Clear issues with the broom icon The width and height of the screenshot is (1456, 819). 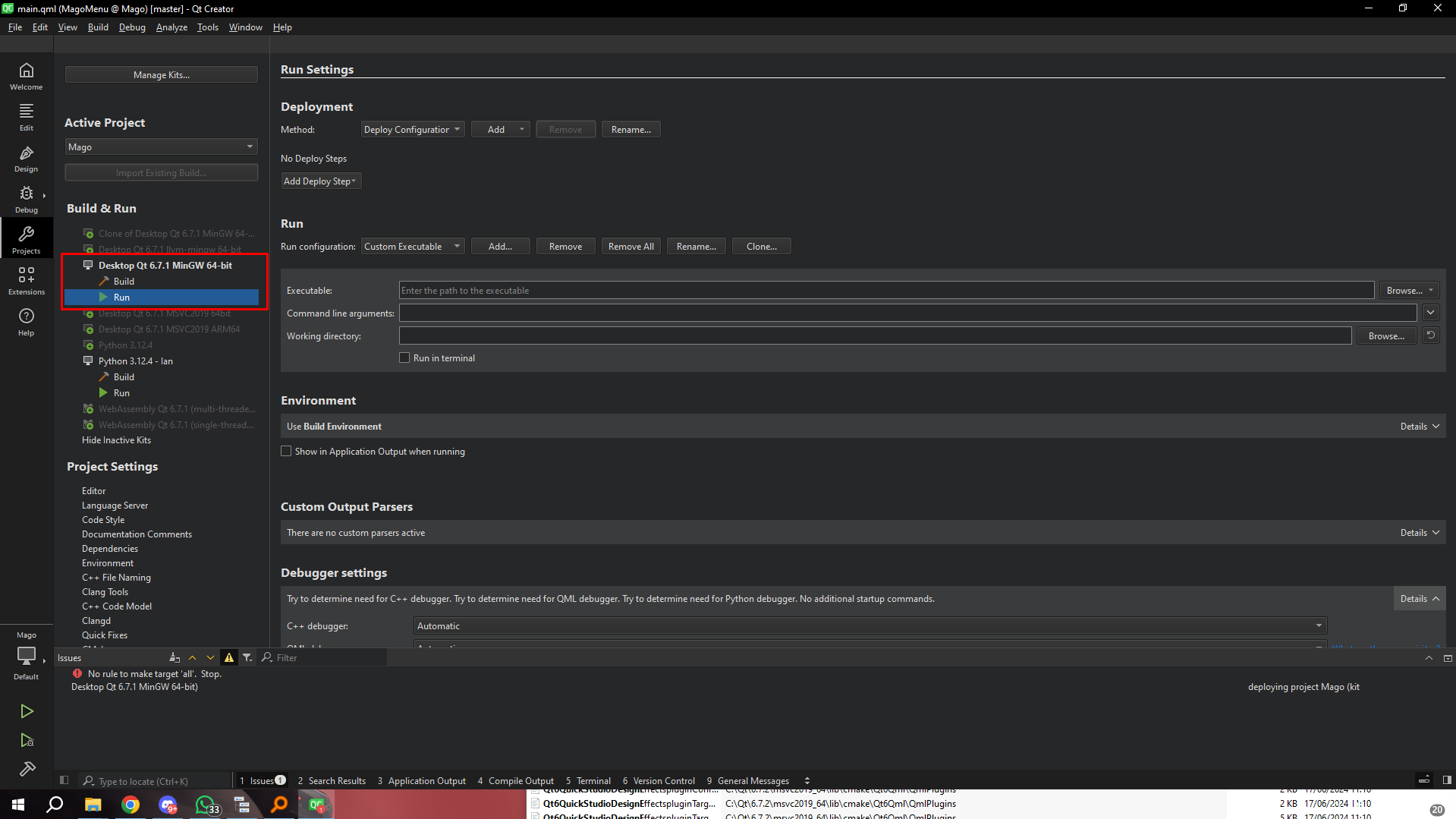coord(175,657)
